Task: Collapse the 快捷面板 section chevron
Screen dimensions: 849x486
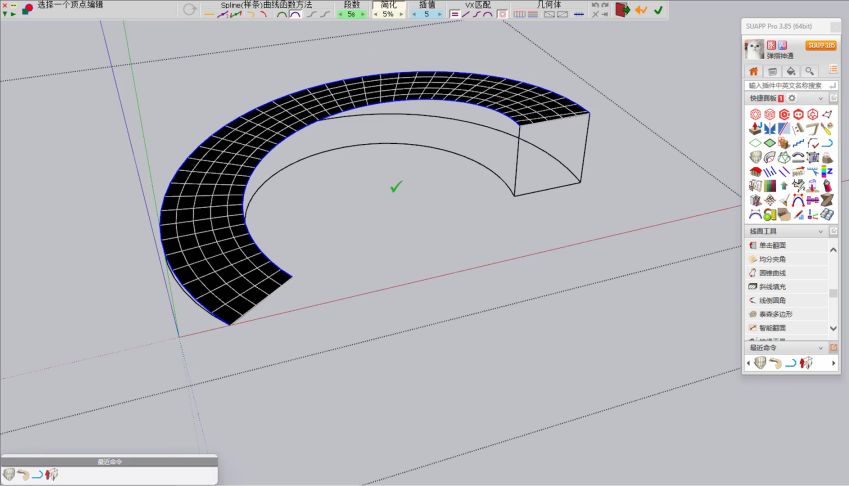Action: [x=821, y=98]
